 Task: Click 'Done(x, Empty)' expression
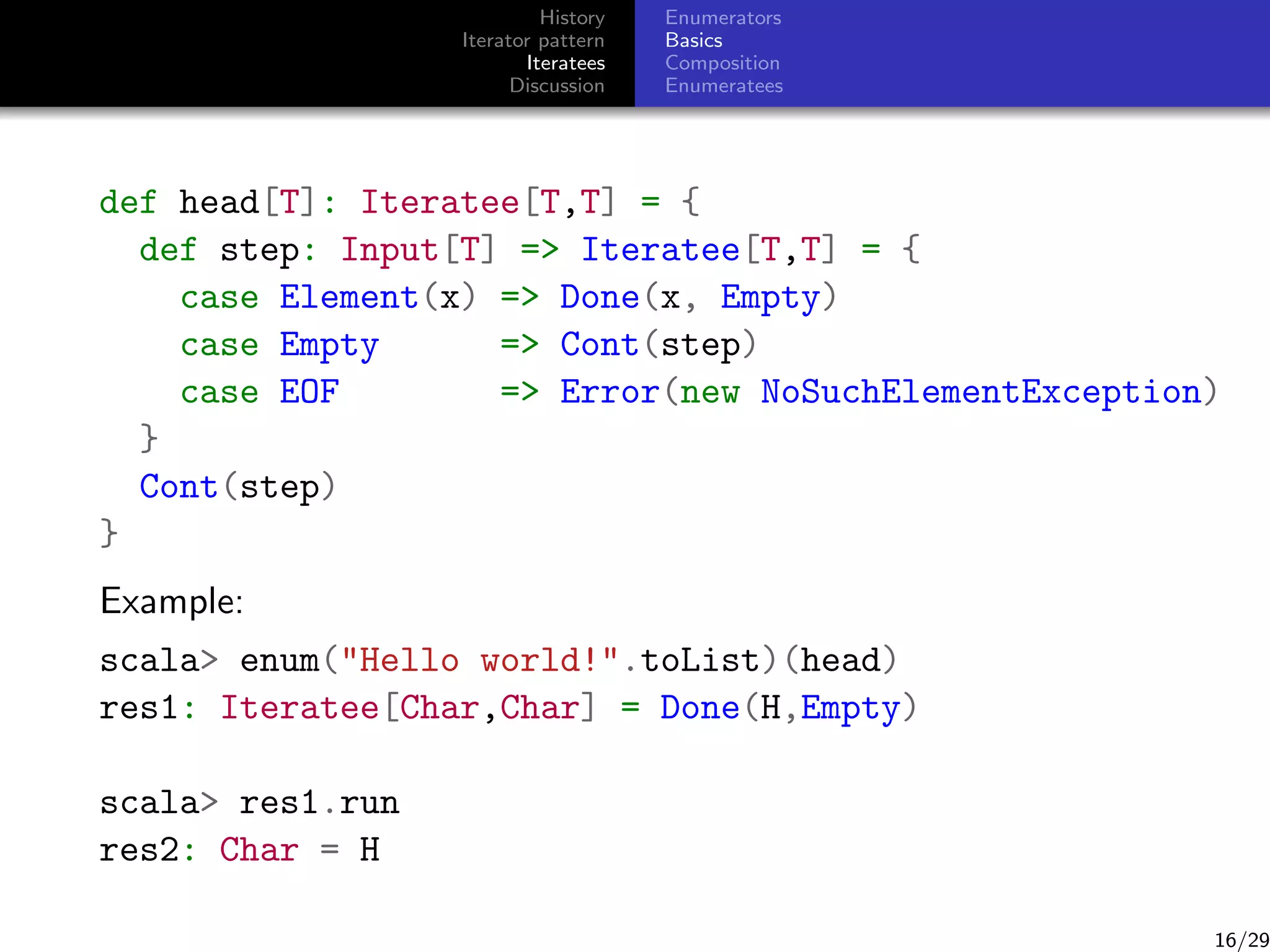[698, 297]
